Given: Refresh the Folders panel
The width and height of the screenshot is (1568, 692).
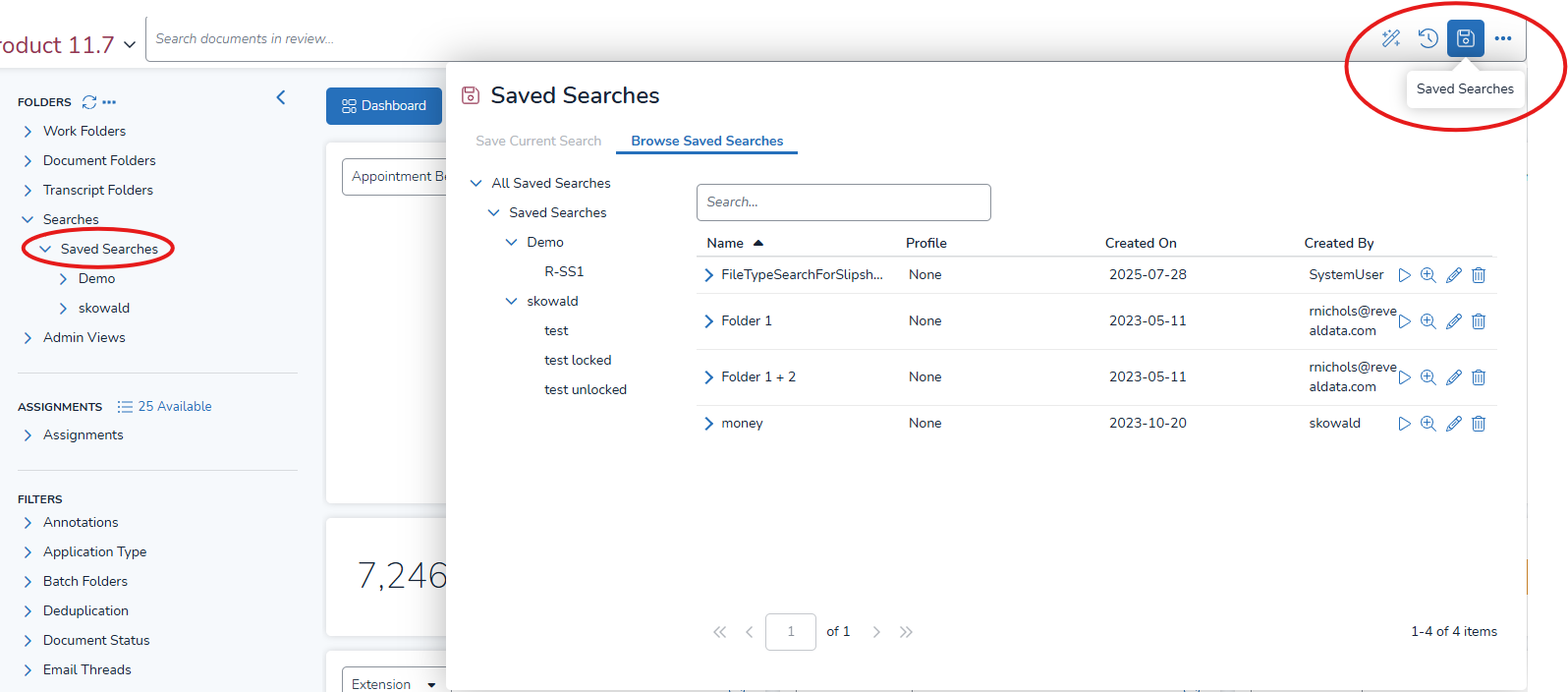Looking at the screenshot, I should click(89, 102).
